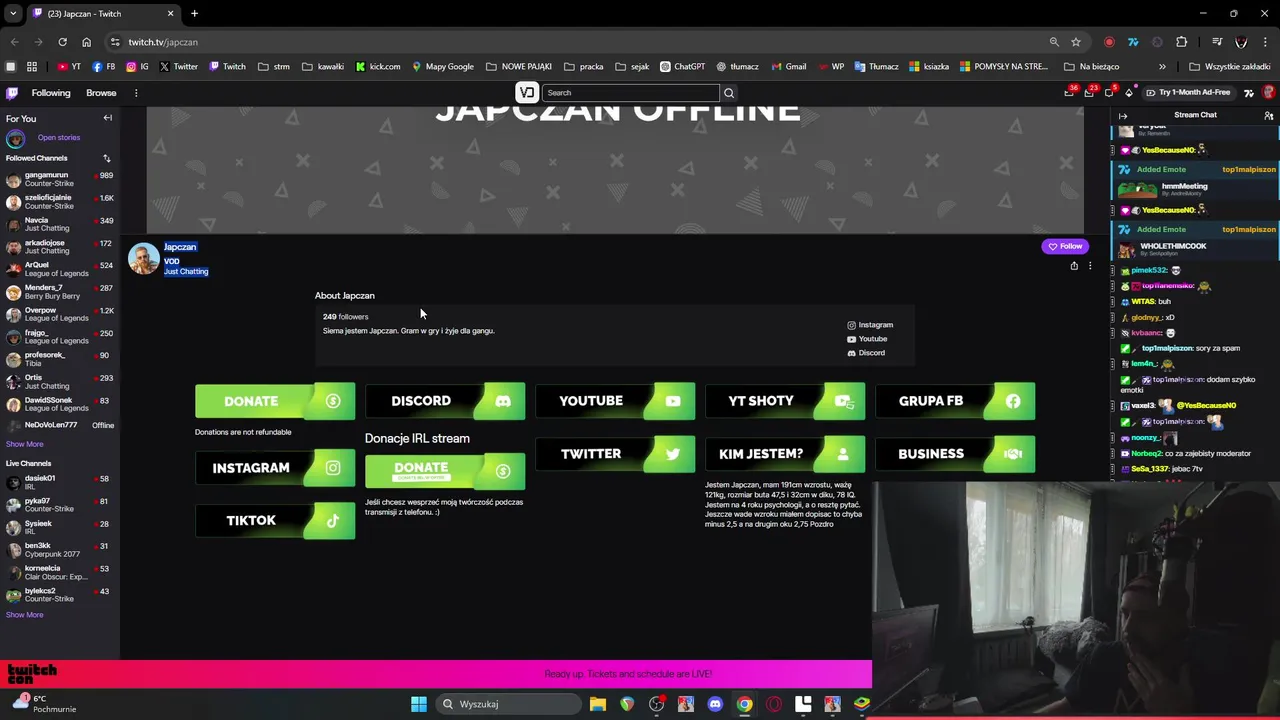The height and width of the screenshot is (720, 1280).
Task: Follow the Japczan channel
Action: point(1065,246)
